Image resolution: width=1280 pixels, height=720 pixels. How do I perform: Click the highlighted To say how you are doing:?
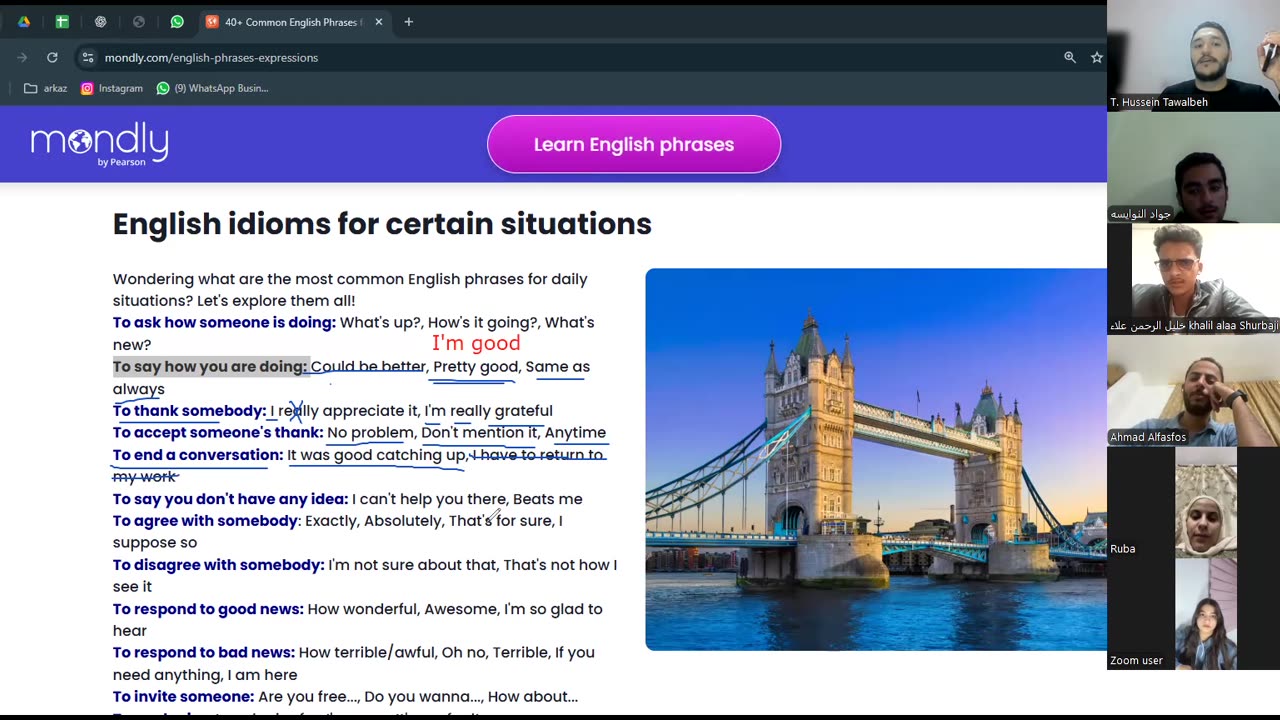point(210,366)
